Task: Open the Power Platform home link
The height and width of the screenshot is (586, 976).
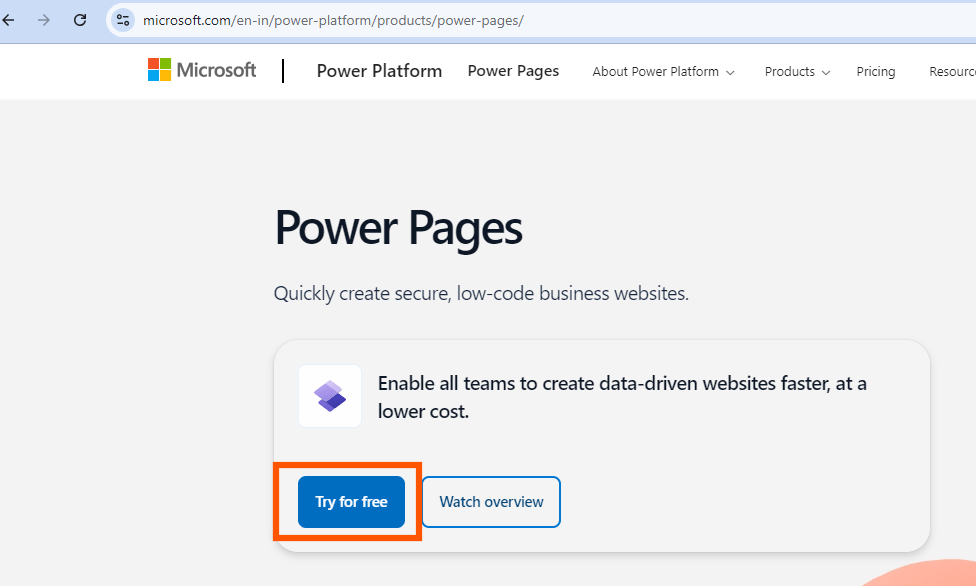Action: click(x=379, y=71)
